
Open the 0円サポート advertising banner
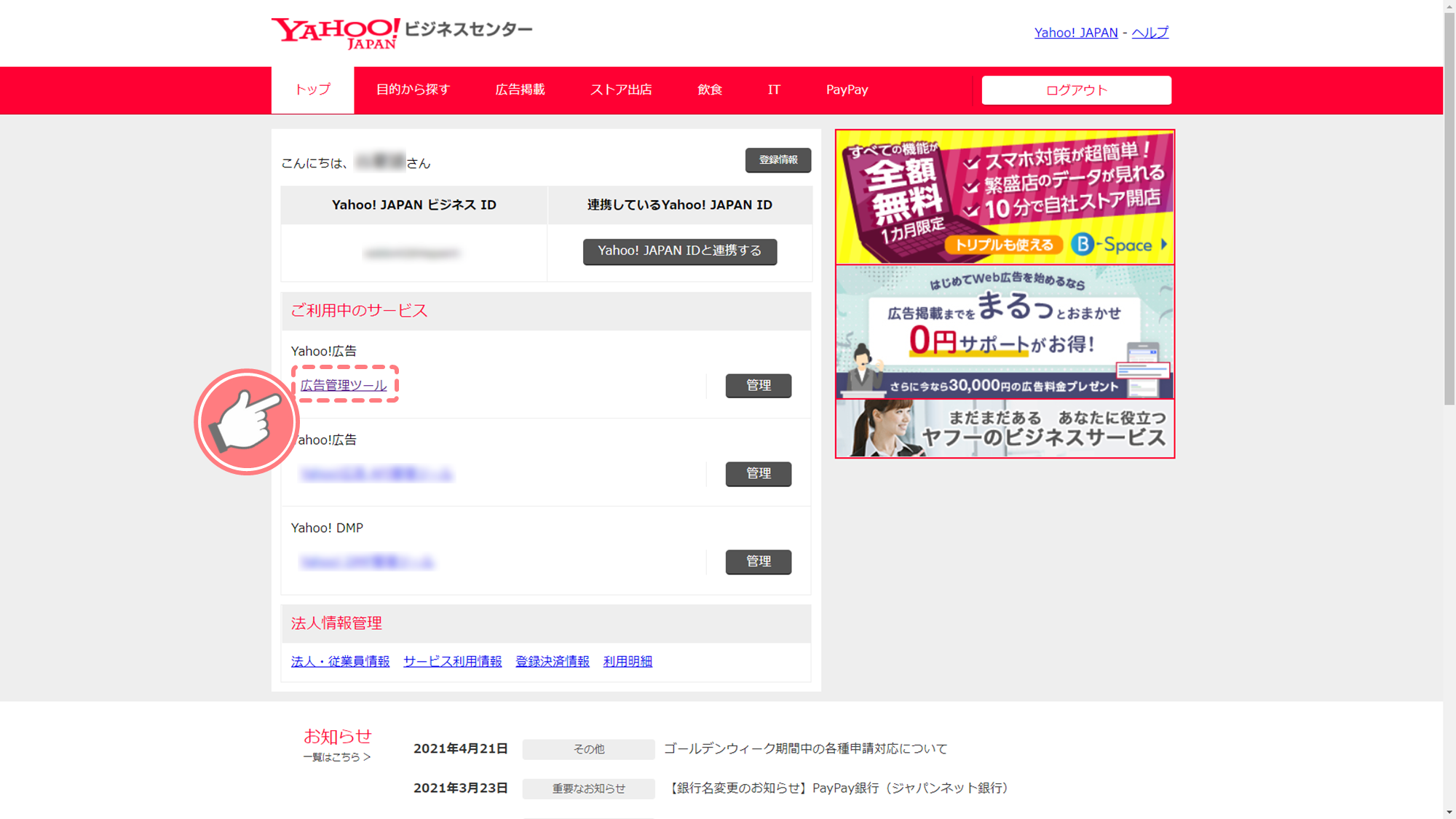pyautogui.click(x=1005, y=332)
